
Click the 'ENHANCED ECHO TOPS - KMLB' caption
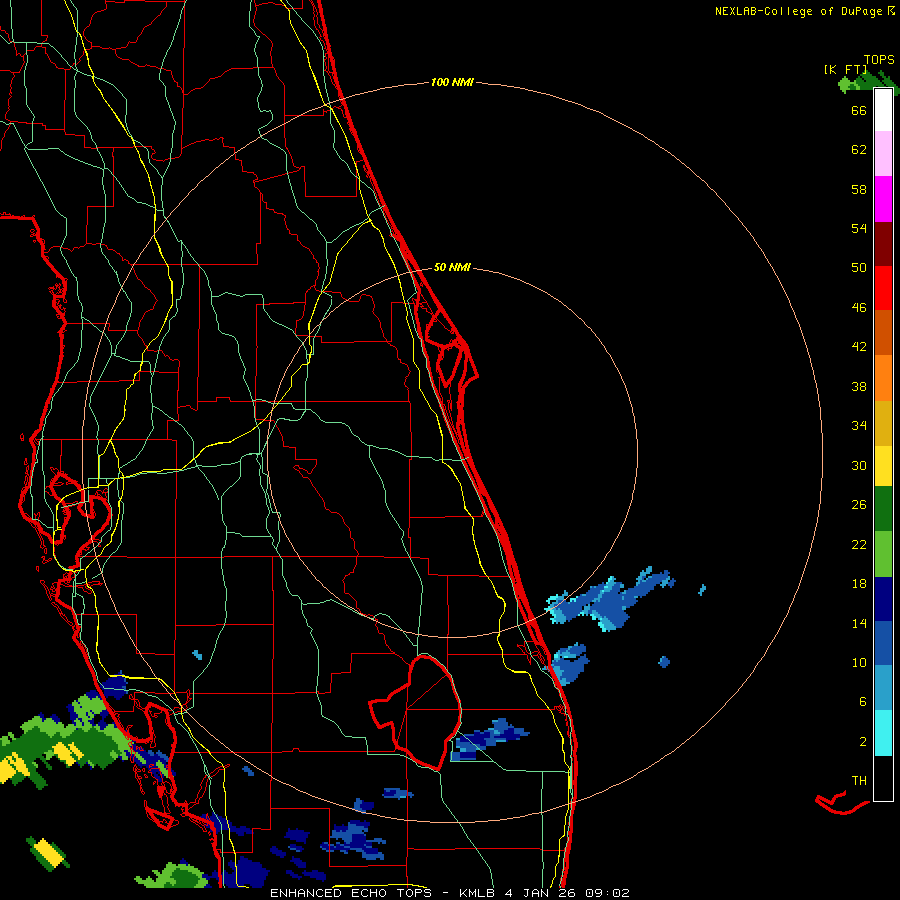385,893
